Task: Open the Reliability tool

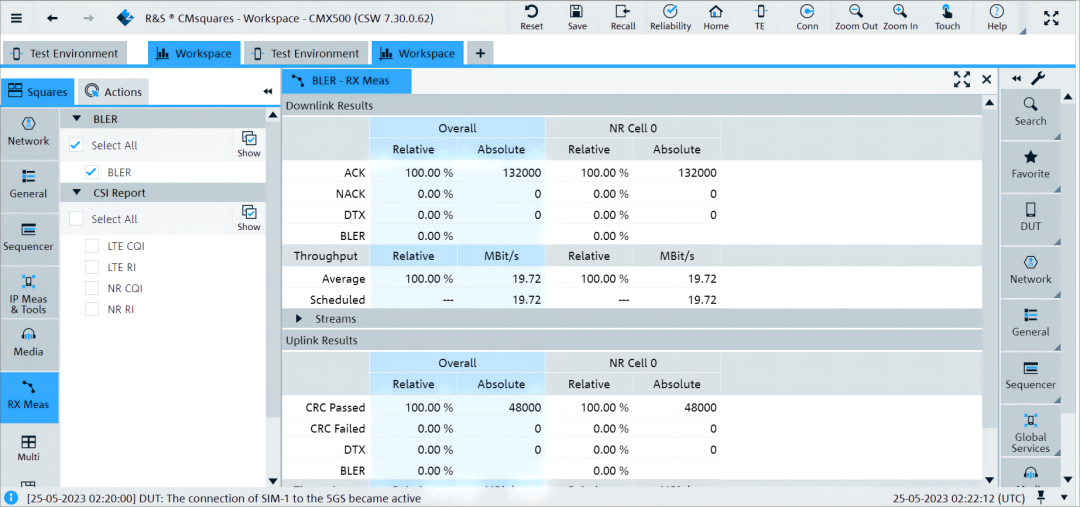Action: point(670,16)
